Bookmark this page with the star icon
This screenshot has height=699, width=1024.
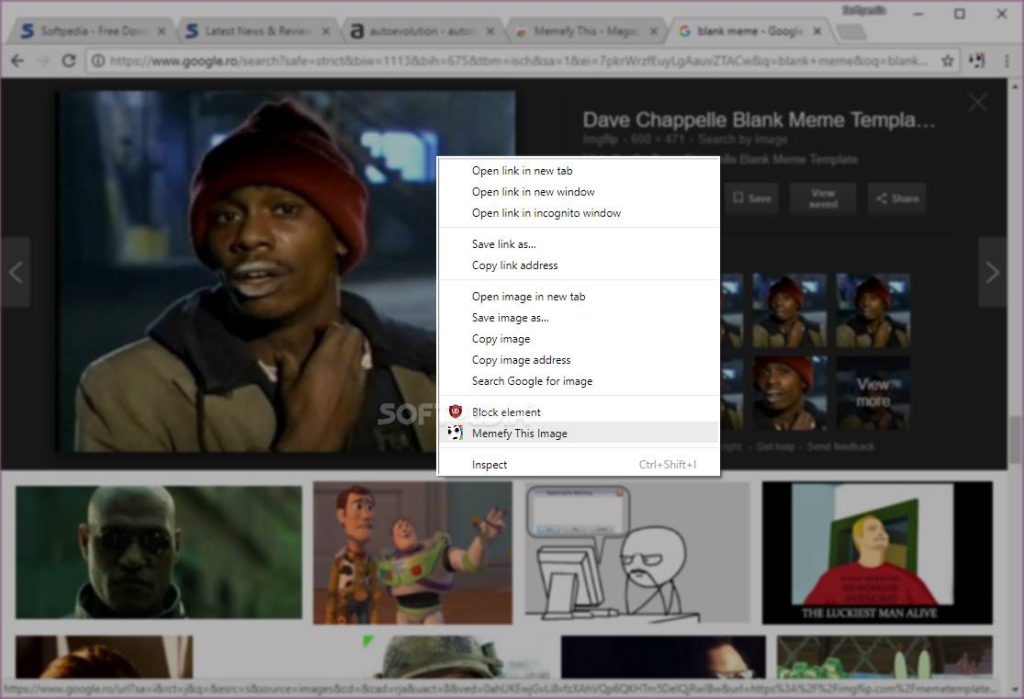[948, 61]
